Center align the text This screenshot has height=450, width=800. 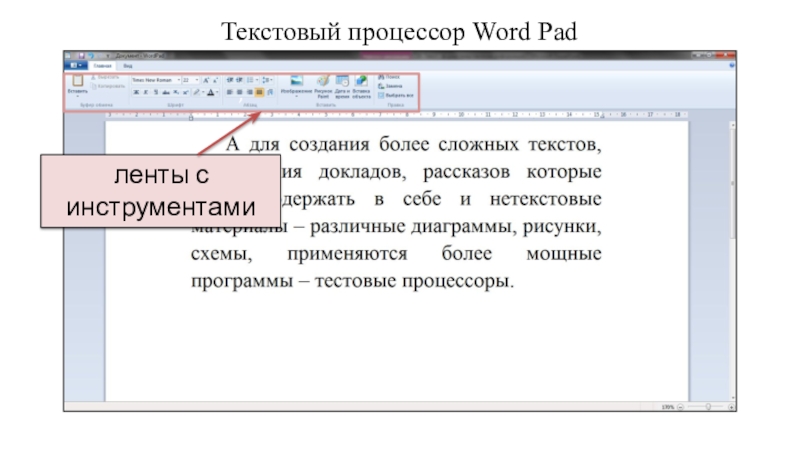[x=239, y=92]
